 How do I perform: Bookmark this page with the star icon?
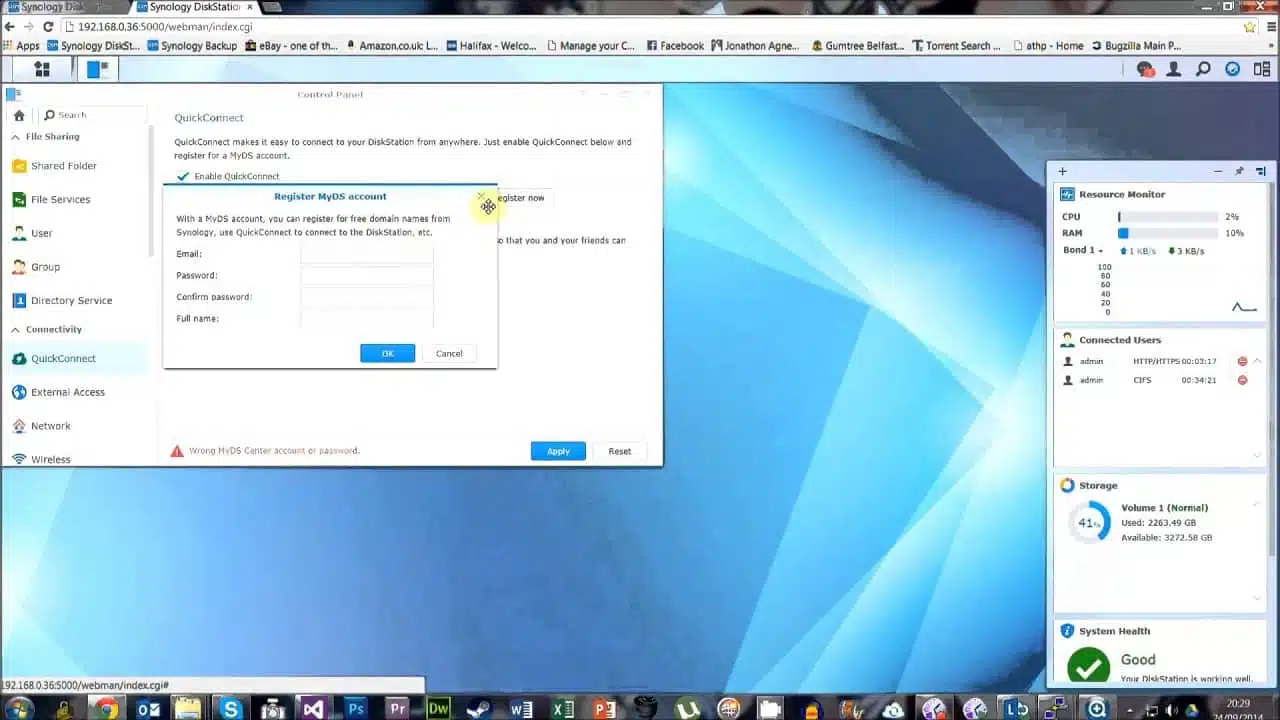(x=1249, y=27)
